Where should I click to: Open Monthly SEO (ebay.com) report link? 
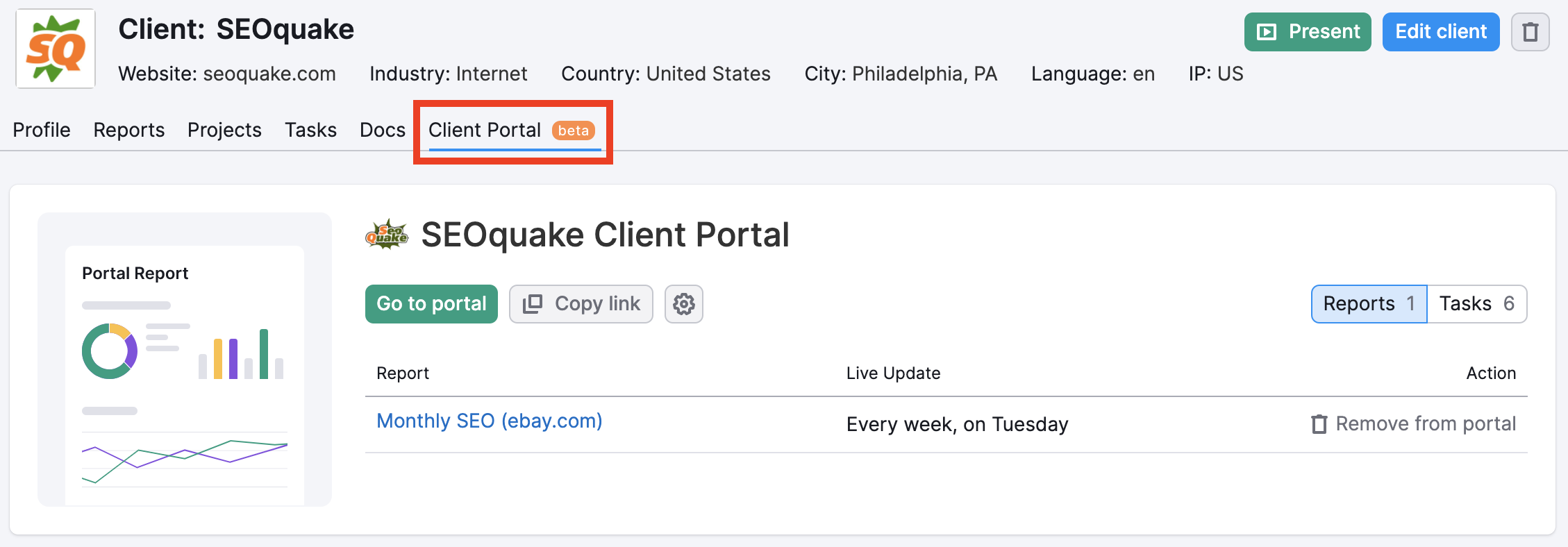tap(490, 421)
